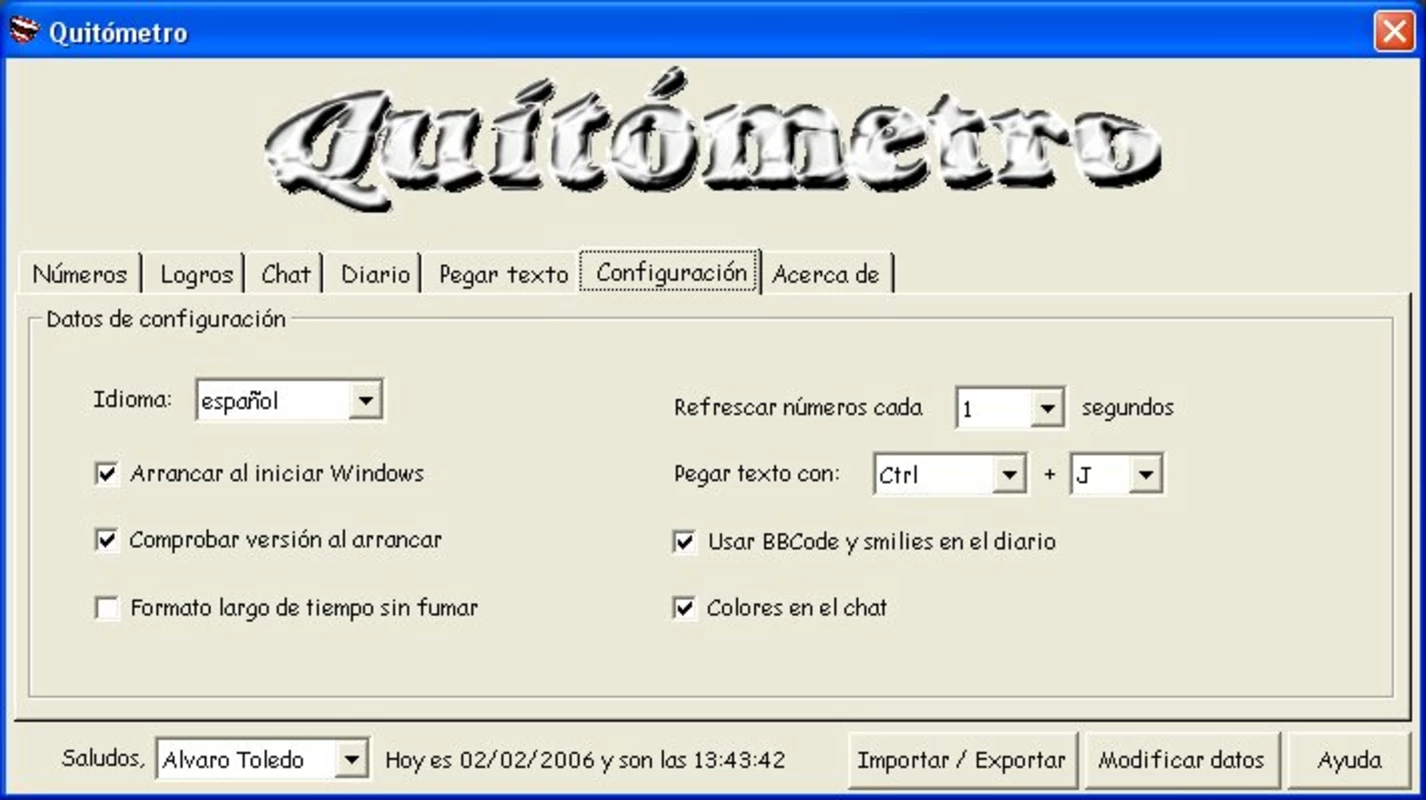Select the Diario tab
The height and width of the screenshot is (800, 1426).
(x=375, y=274)
